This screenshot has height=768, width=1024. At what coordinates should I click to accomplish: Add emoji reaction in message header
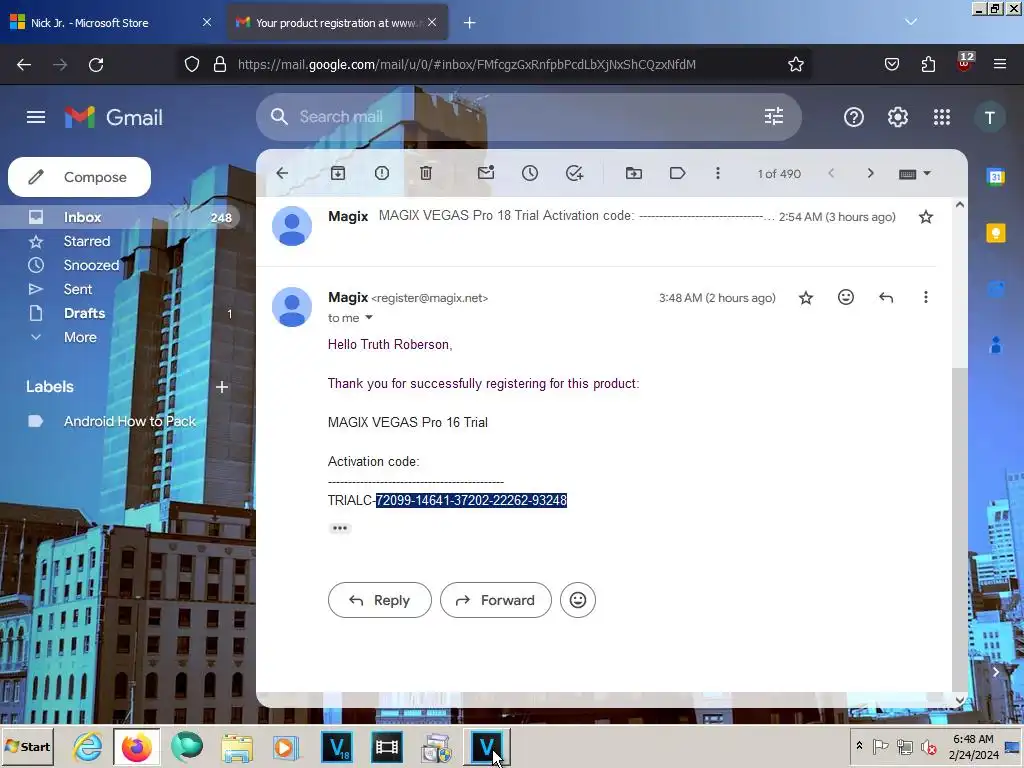click(846, 297)
